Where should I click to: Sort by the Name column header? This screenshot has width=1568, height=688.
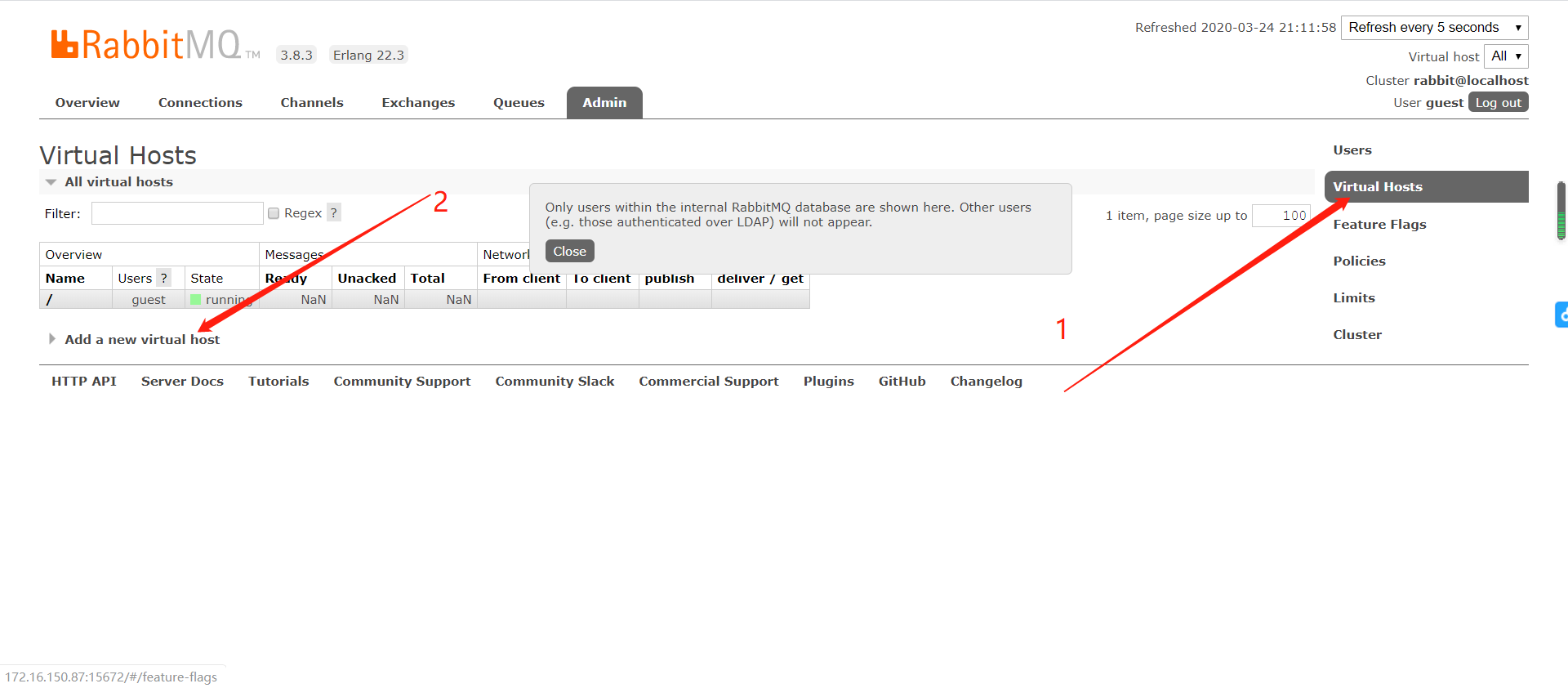click(65, 279)
